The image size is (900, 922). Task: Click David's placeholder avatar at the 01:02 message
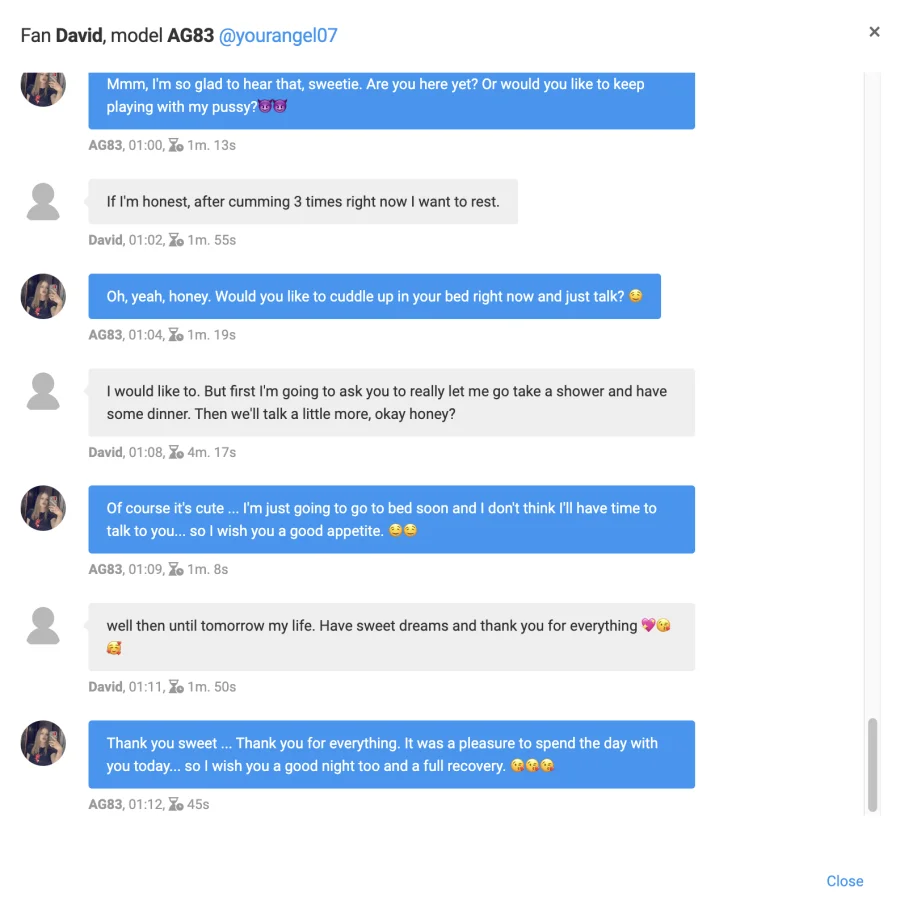coord(43,202)
